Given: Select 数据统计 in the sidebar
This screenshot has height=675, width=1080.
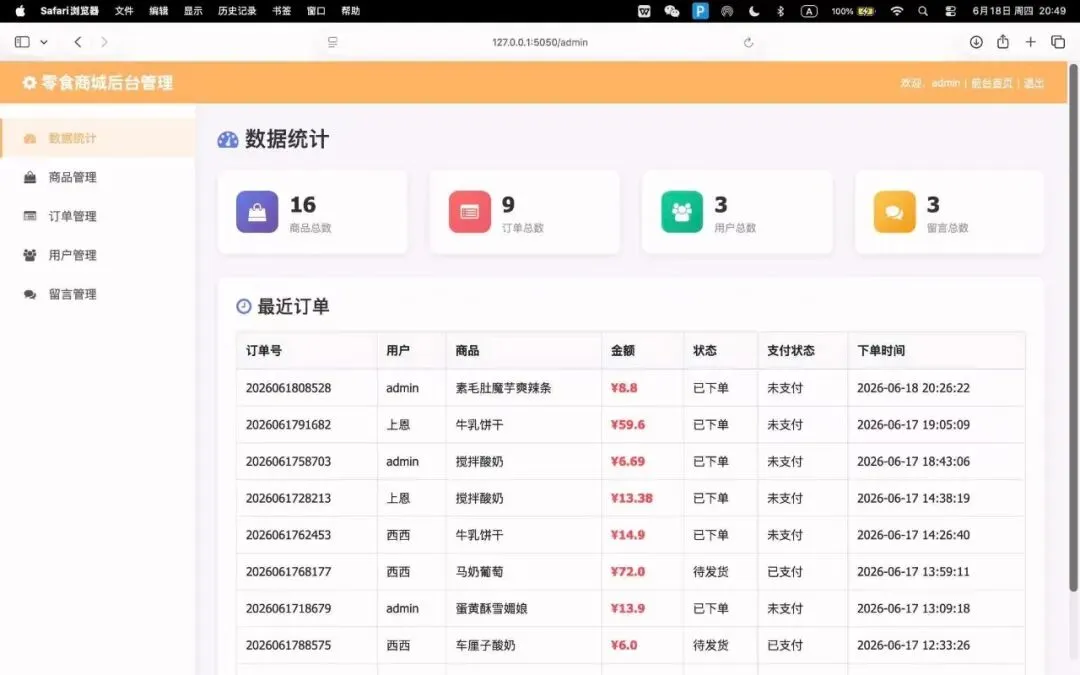Looking at the screenshot, I should coord(98,138).
